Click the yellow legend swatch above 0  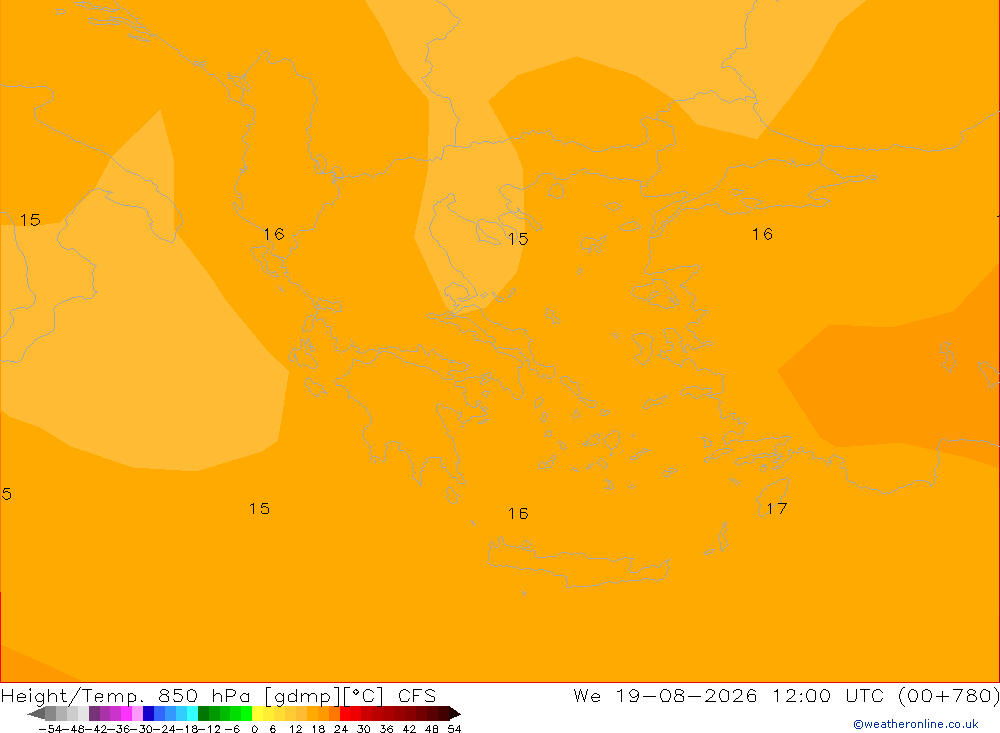coord(258,713)
